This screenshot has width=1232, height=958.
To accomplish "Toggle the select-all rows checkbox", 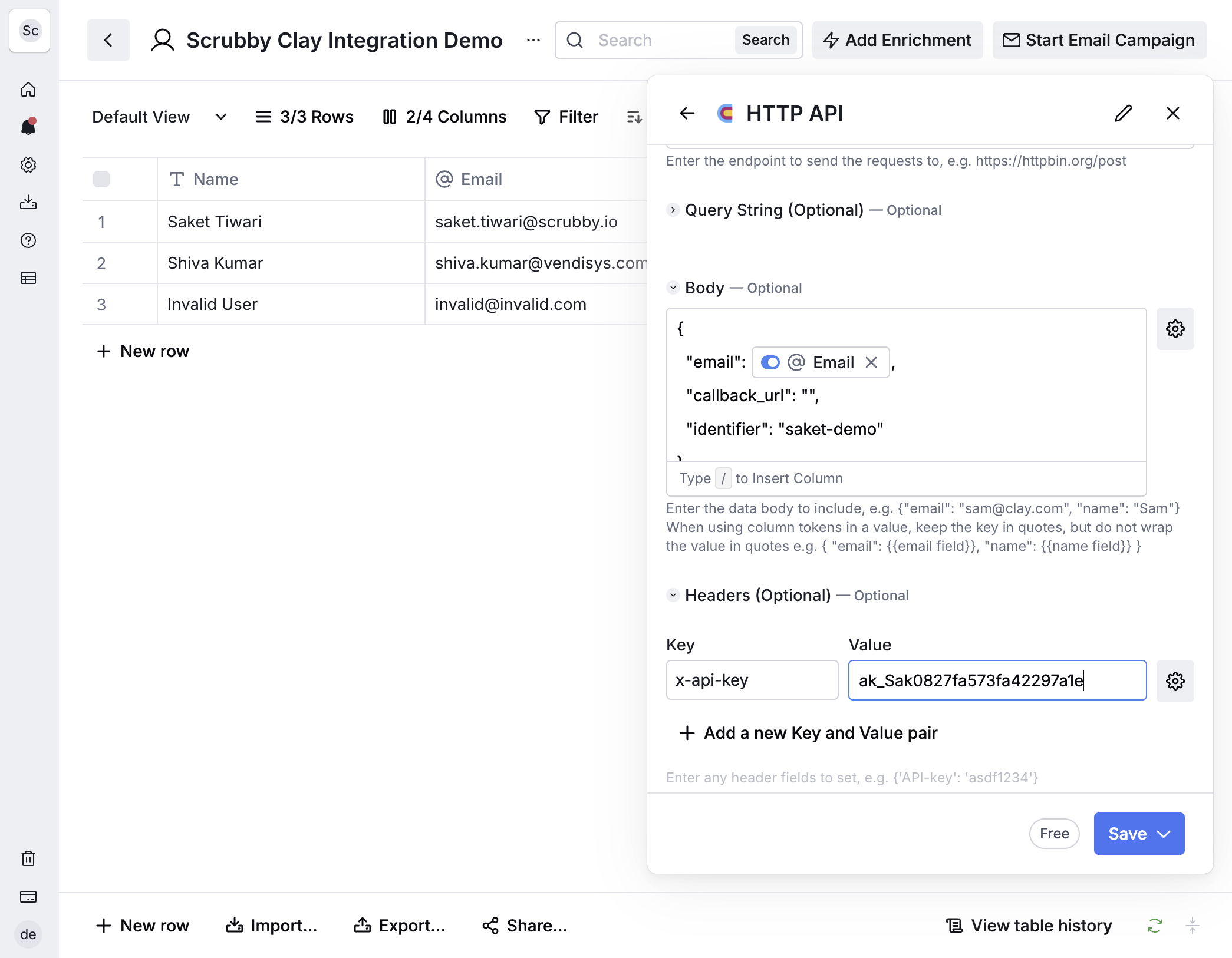I will 101,179.
